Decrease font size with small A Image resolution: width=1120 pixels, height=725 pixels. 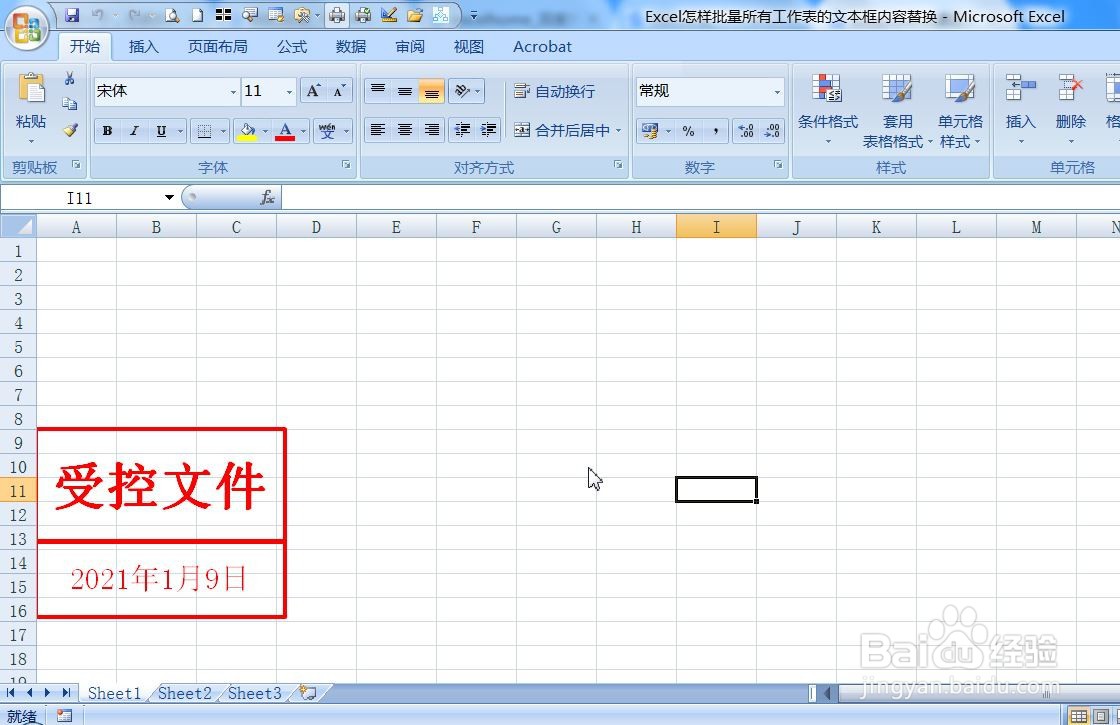339,91
